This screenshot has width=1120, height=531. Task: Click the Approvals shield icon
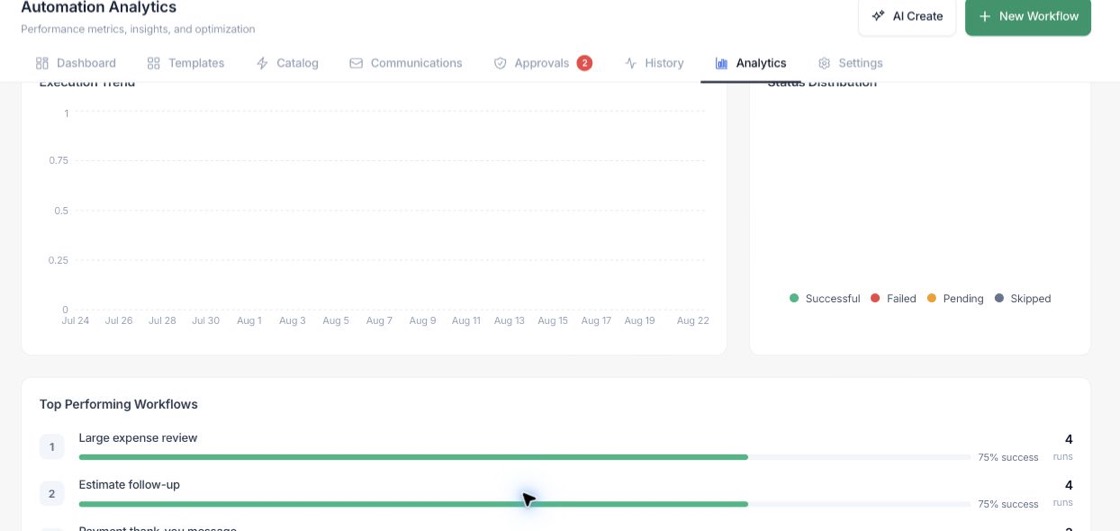coord(500,63)
